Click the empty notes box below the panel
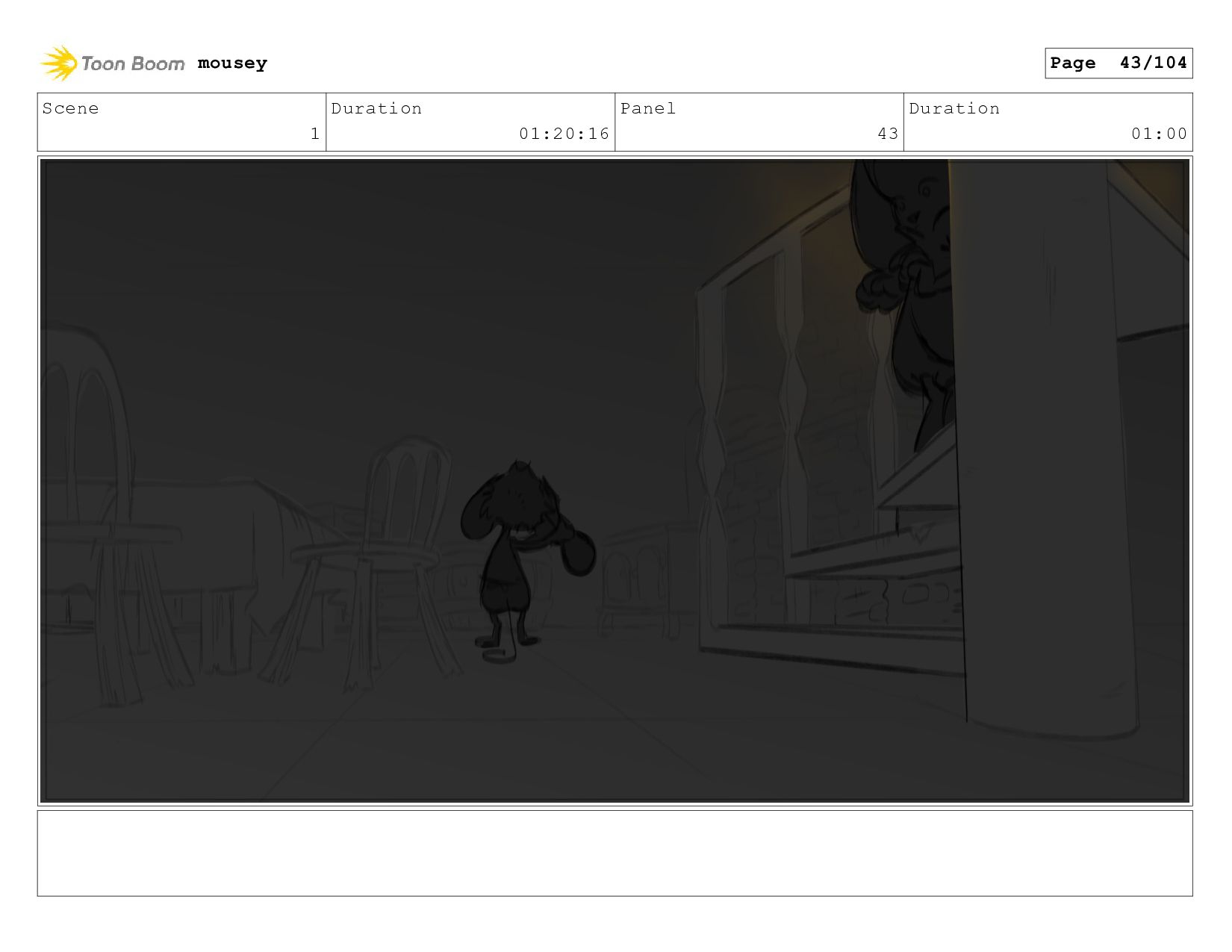The height and width of the screenshot is (952, 1232). 615,853
